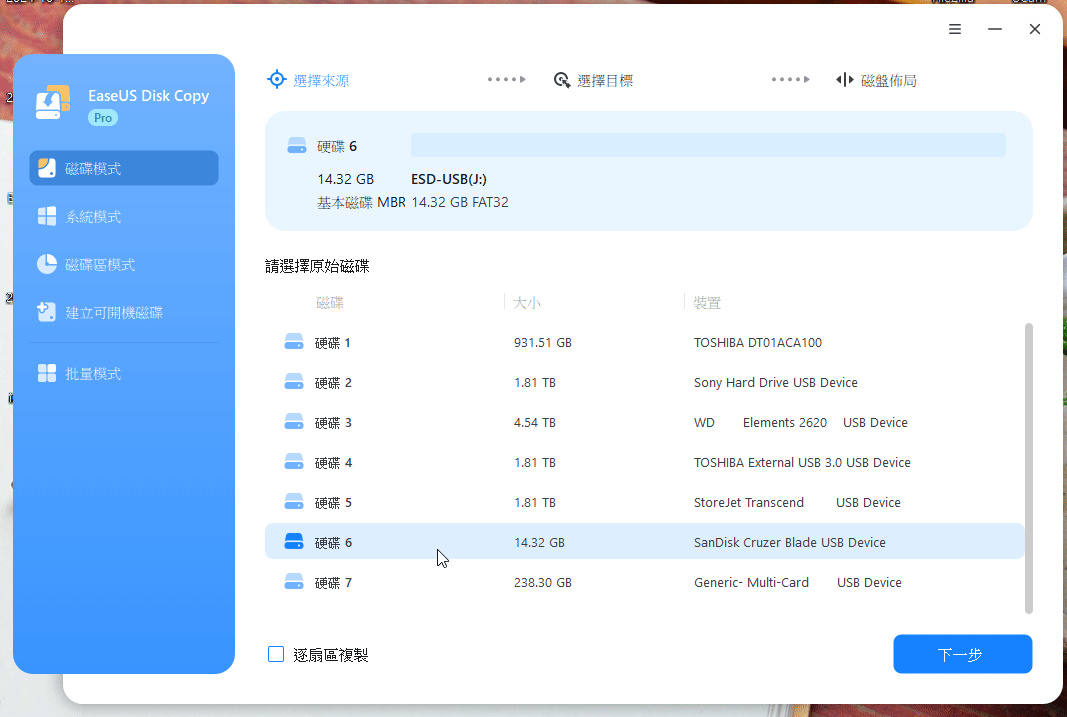1067x717 pixels.
Task: Click the 建立可開機磁碟 disk icon
Action: (46, 312)
